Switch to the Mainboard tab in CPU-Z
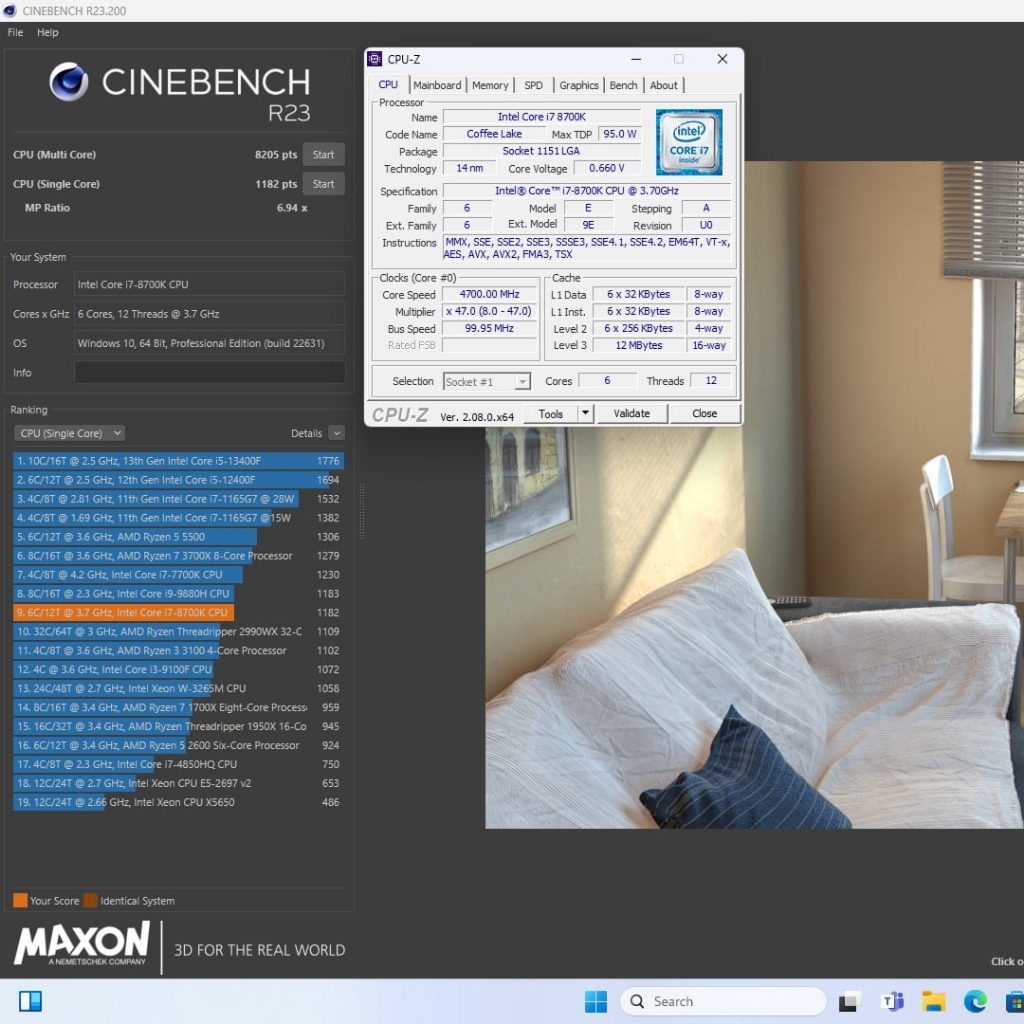1024x1024 pixels. pos(437,86)
